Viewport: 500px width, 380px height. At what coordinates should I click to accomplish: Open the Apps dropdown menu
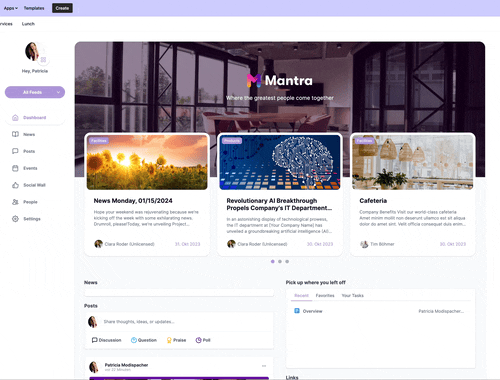point(11,8)
